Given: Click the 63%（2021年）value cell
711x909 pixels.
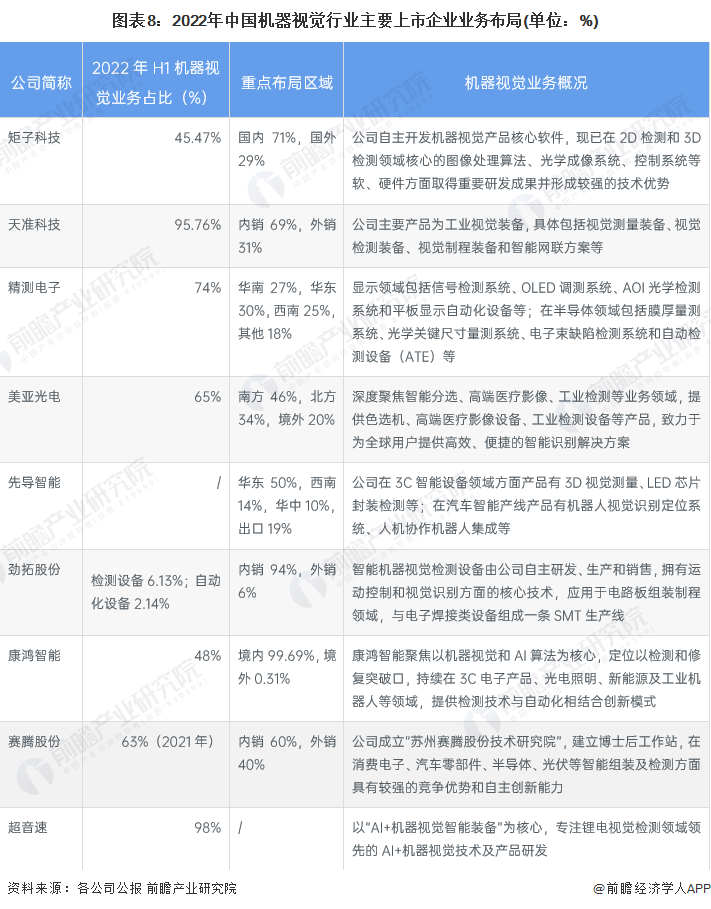Looking at the screenshot, I should [168, 741].
